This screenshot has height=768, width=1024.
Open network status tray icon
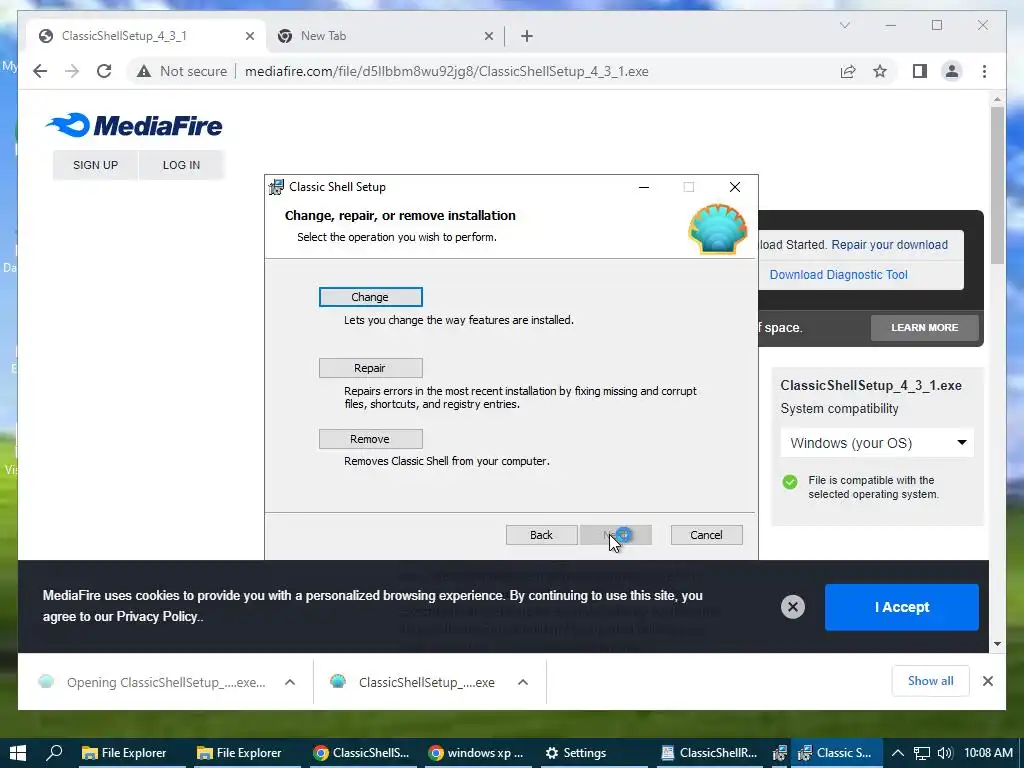921,753
